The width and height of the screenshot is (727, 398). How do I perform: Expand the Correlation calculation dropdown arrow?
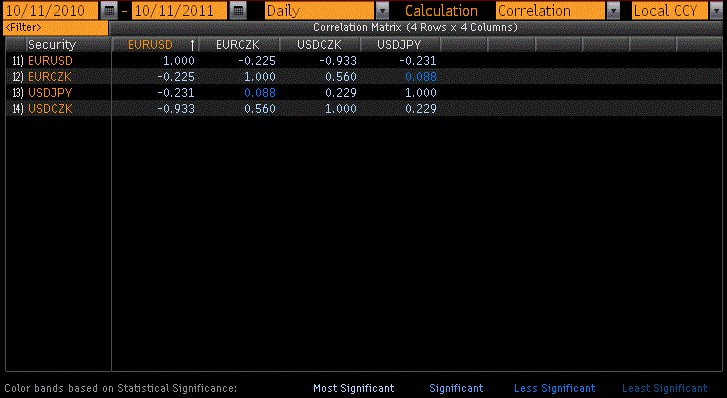pyautogui.click(x=613, y=10)
